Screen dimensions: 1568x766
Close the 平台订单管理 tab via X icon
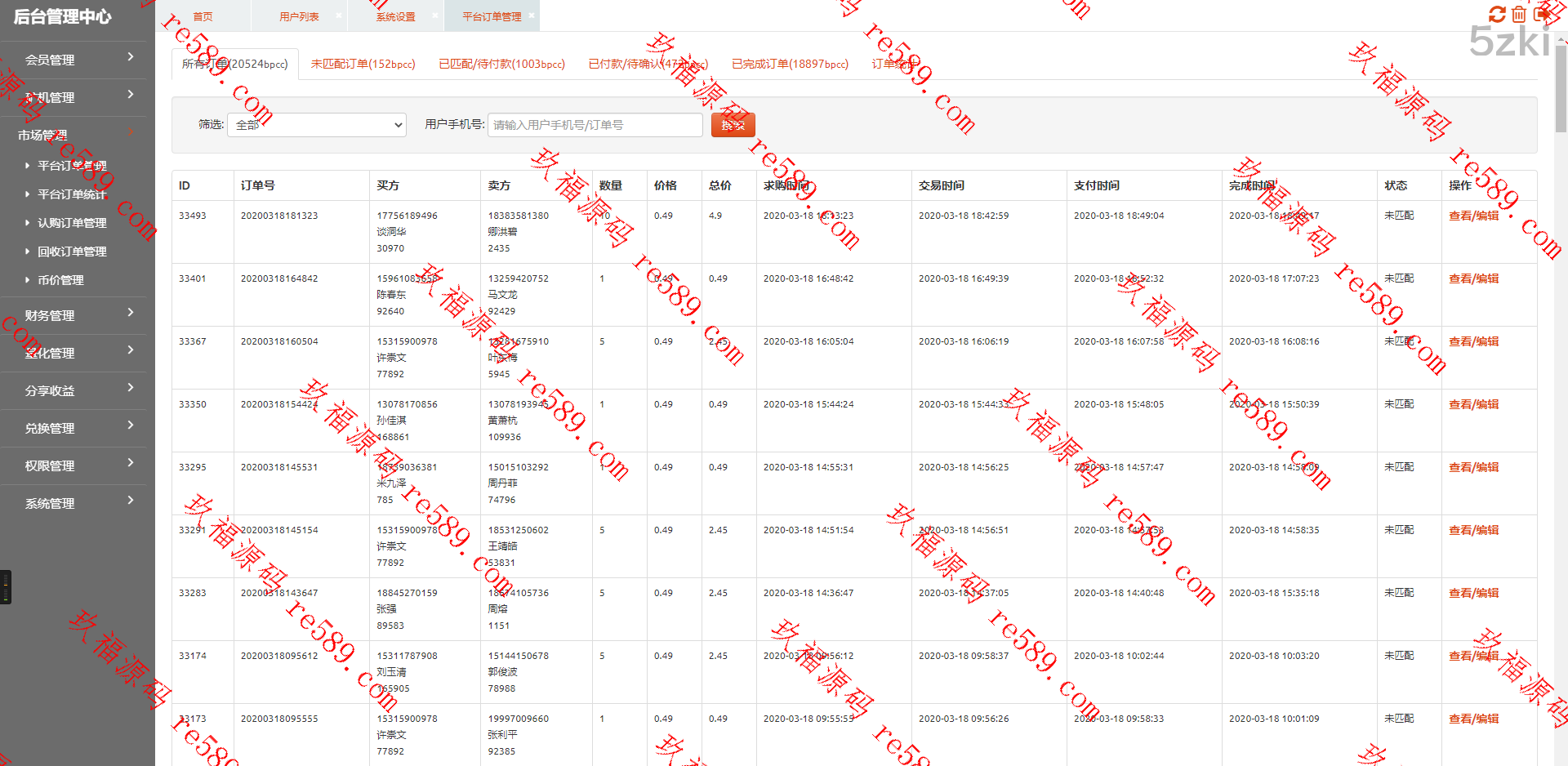click(x=532, y=16)
